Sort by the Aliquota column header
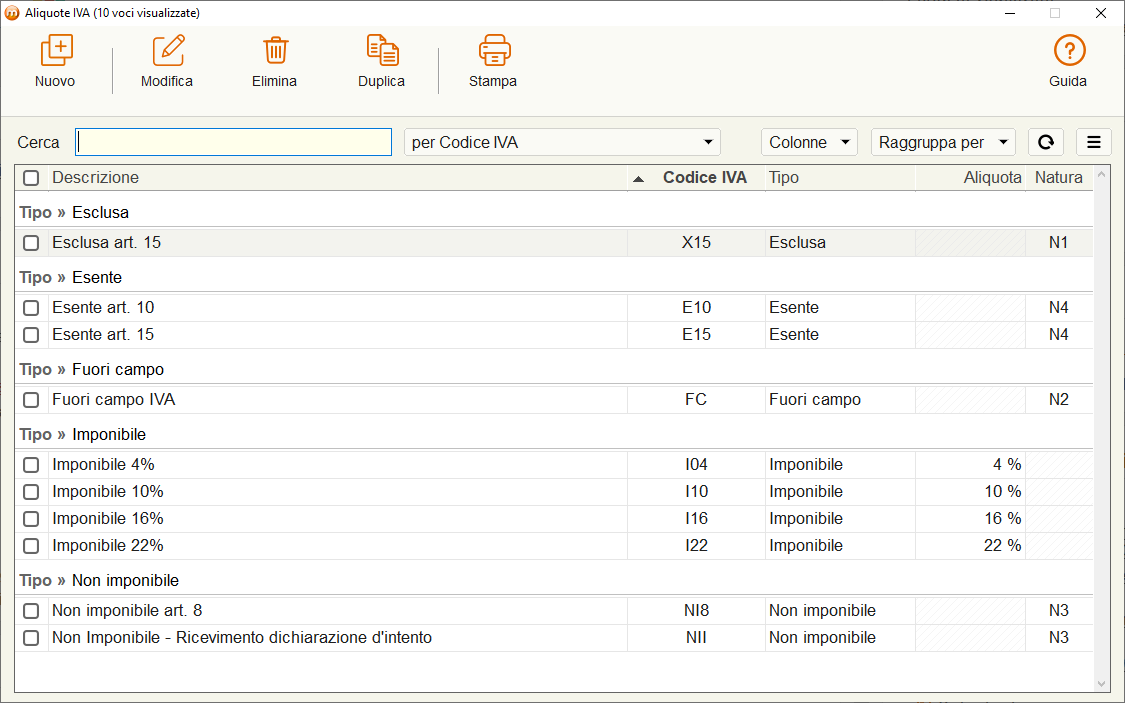This screenshot has width=1125, height=703. point(971,178)
